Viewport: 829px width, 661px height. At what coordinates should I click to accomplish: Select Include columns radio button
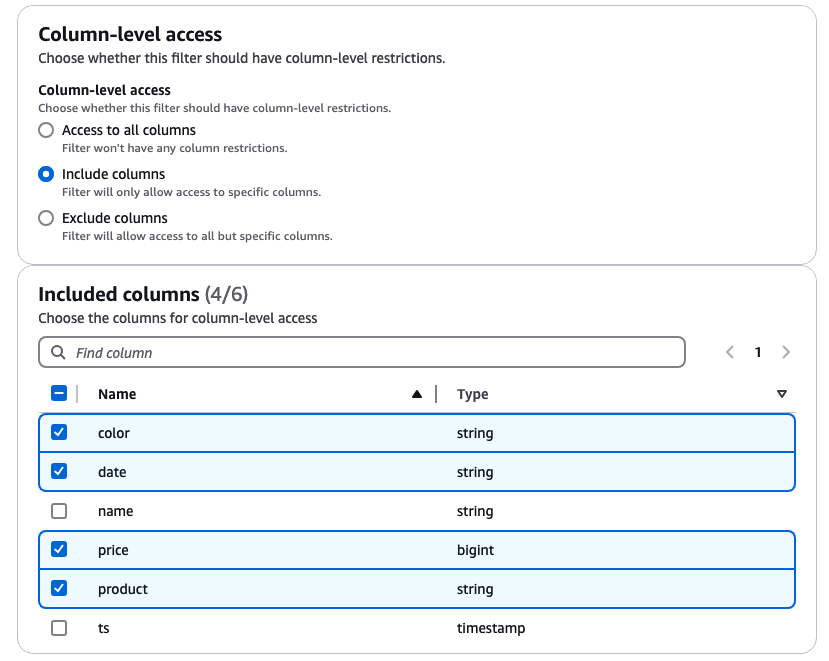point(46,174)
